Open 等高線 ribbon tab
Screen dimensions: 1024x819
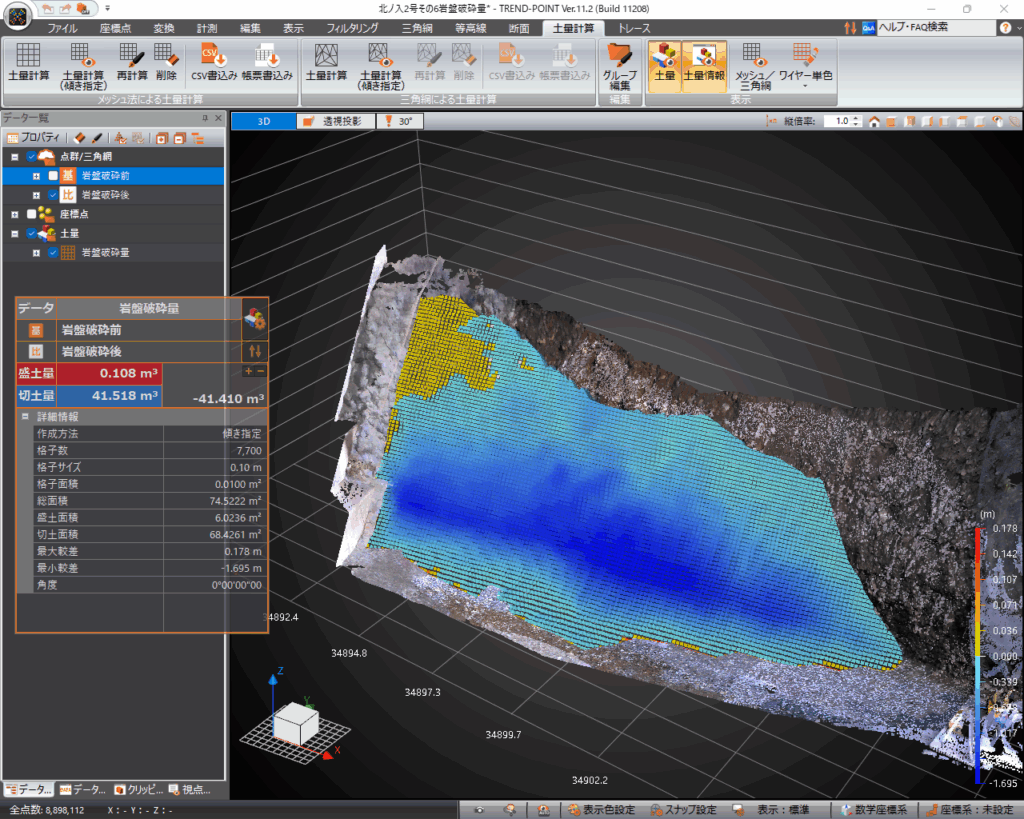click(x=471, y=28)
